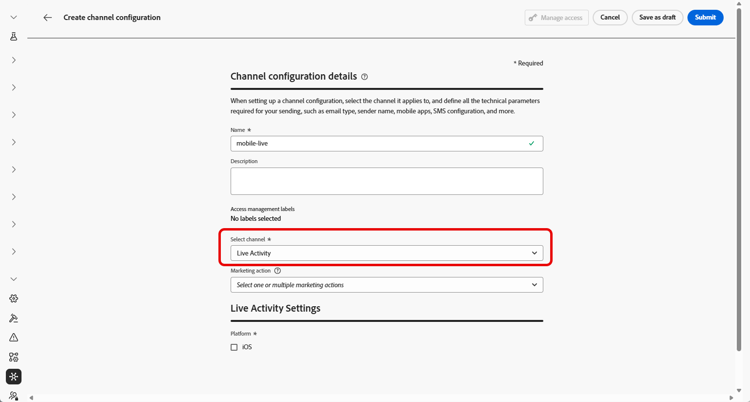Open the Marketing action dropdown

pos(386,285)
